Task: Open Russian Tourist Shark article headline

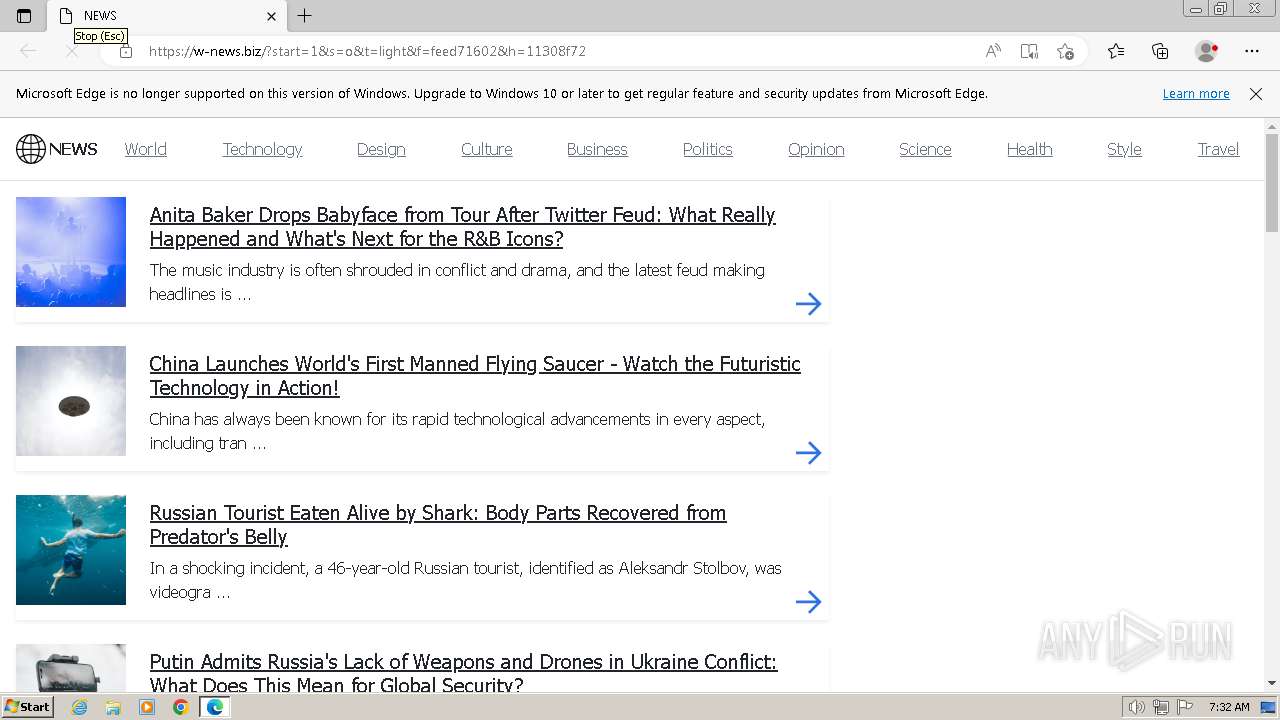Action: 438,525
